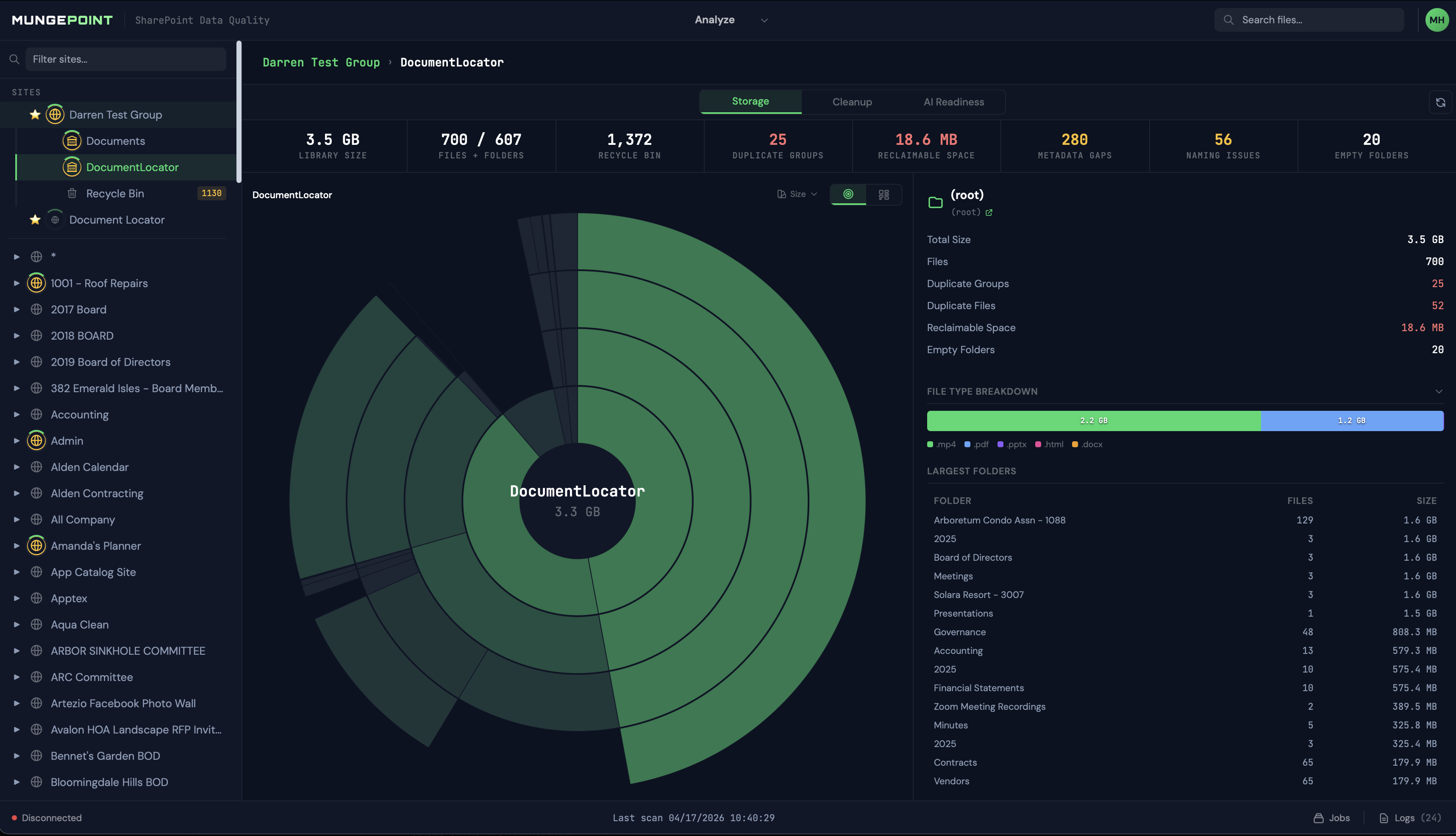Click the sidebar vertical scrollbar
Viewport: 1456px width, 836px height.
coord(239,112)
